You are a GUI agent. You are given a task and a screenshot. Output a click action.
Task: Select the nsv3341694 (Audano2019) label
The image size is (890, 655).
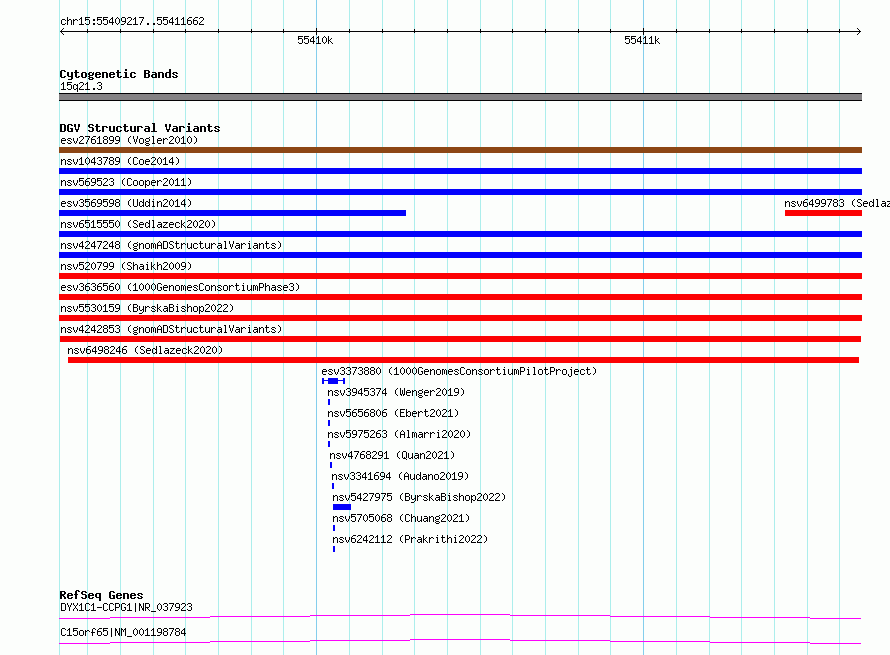pos(400,476)
